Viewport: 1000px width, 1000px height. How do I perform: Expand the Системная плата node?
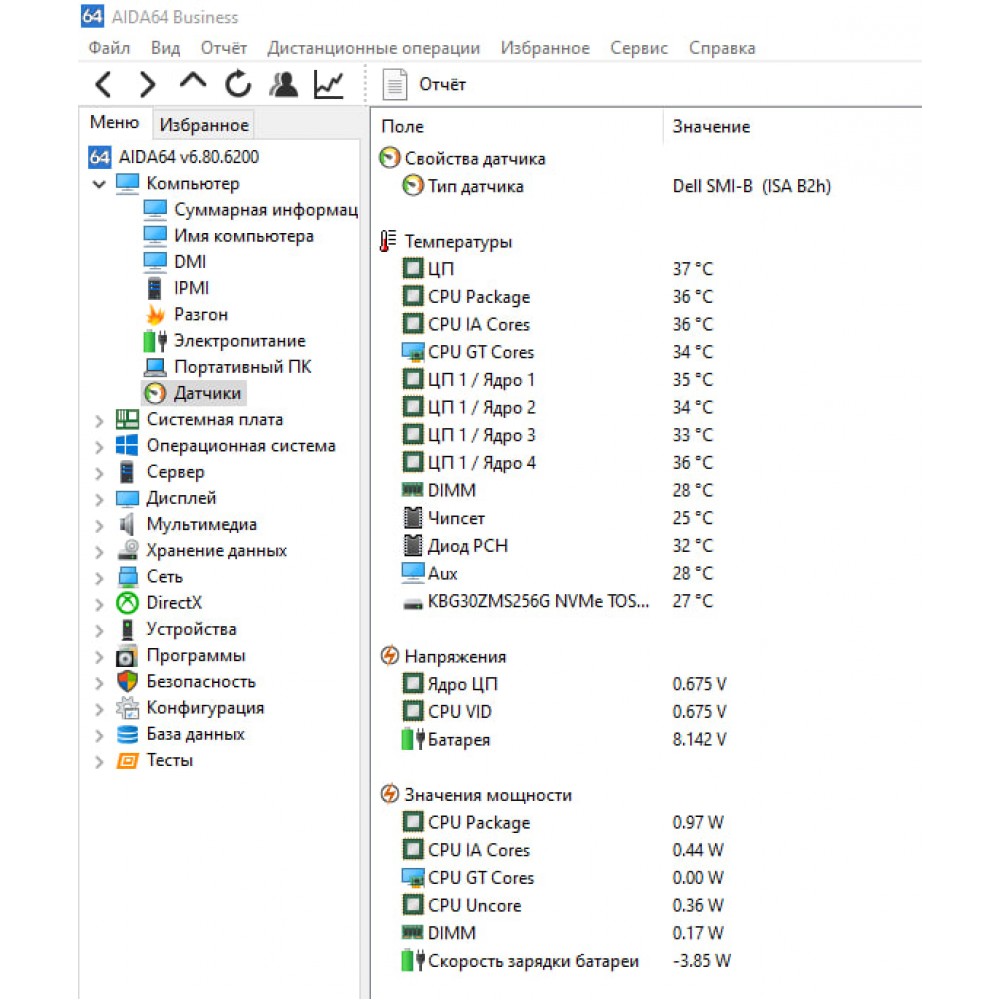(99, 420)
